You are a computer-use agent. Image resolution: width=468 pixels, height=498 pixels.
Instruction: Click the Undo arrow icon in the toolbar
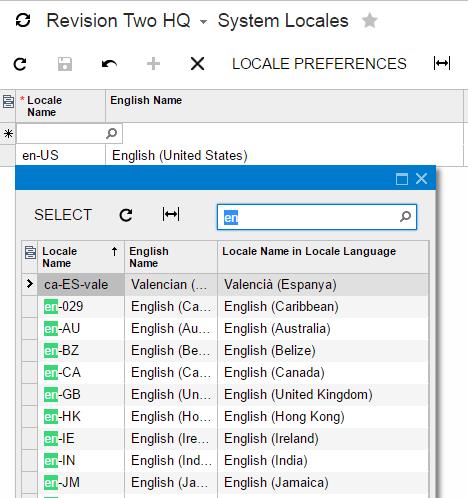[109, 64]
